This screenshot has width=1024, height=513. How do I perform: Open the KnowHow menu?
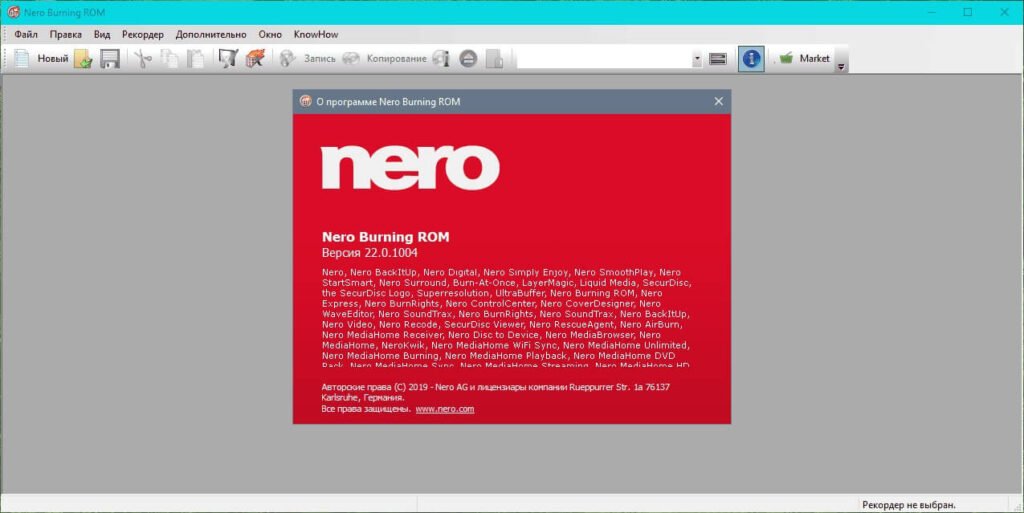tap(316, 35)
